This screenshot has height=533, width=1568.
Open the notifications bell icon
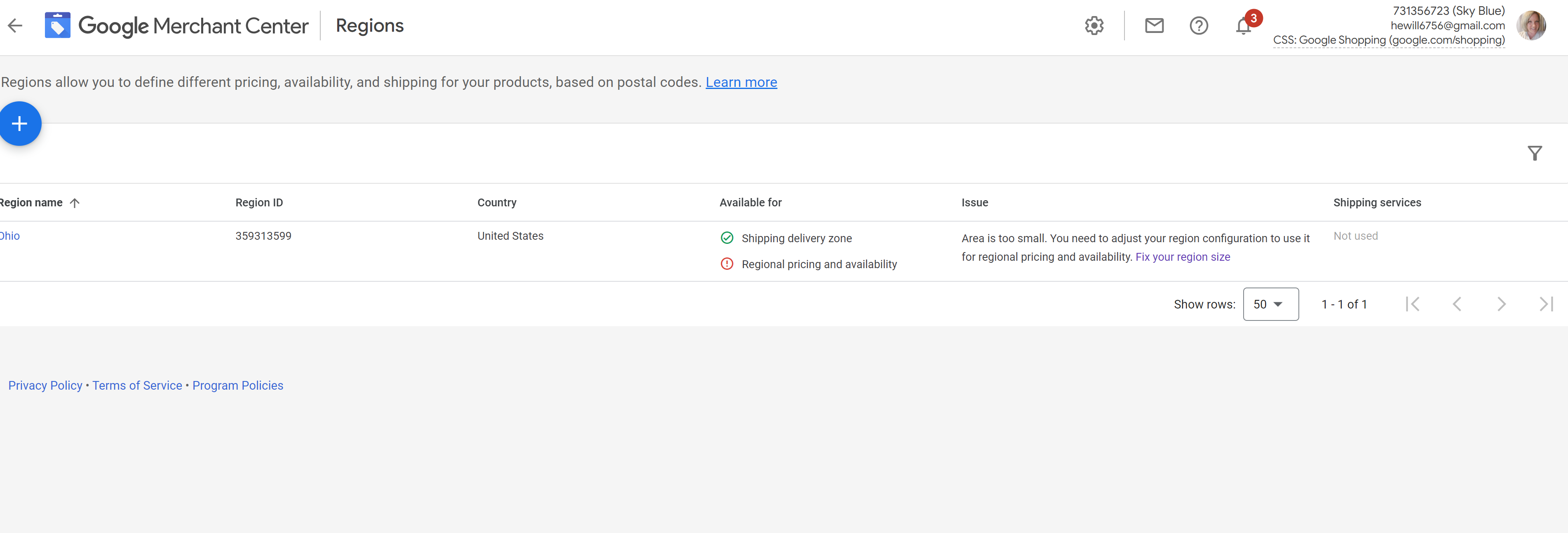[1243, 26]
